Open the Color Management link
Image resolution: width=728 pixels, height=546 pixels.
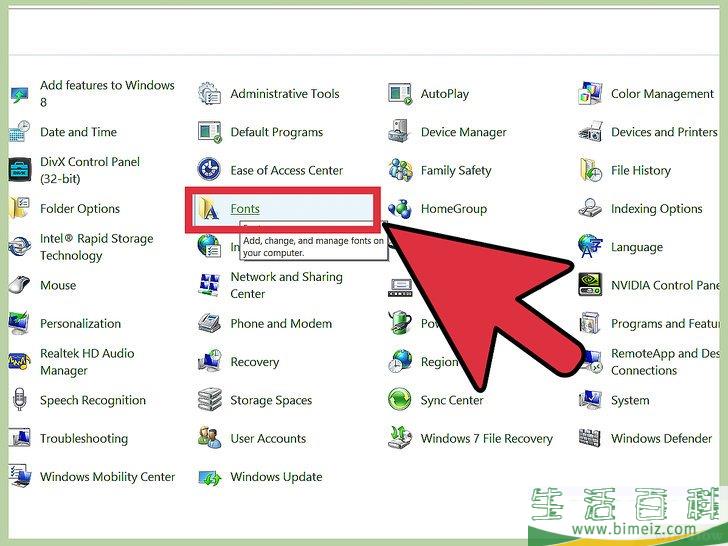[662, 94]
